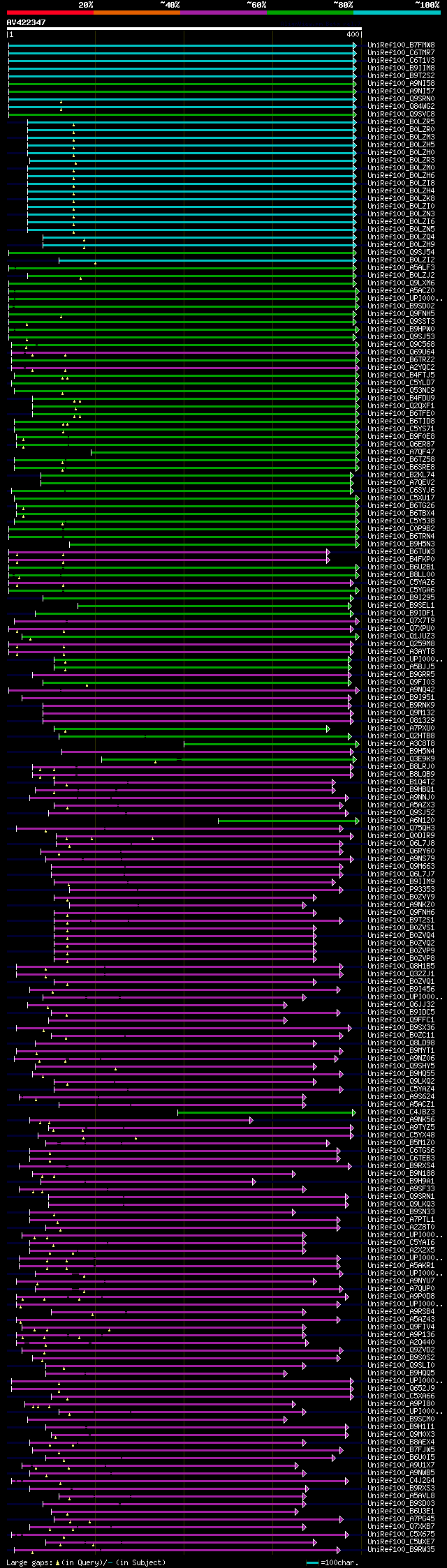Image resolution: width=447 pixels, height=1568 pixels.
Task: Select the UniRef100_A2YQC2 label
Action: pyautogui.click(x=401, y=367)
